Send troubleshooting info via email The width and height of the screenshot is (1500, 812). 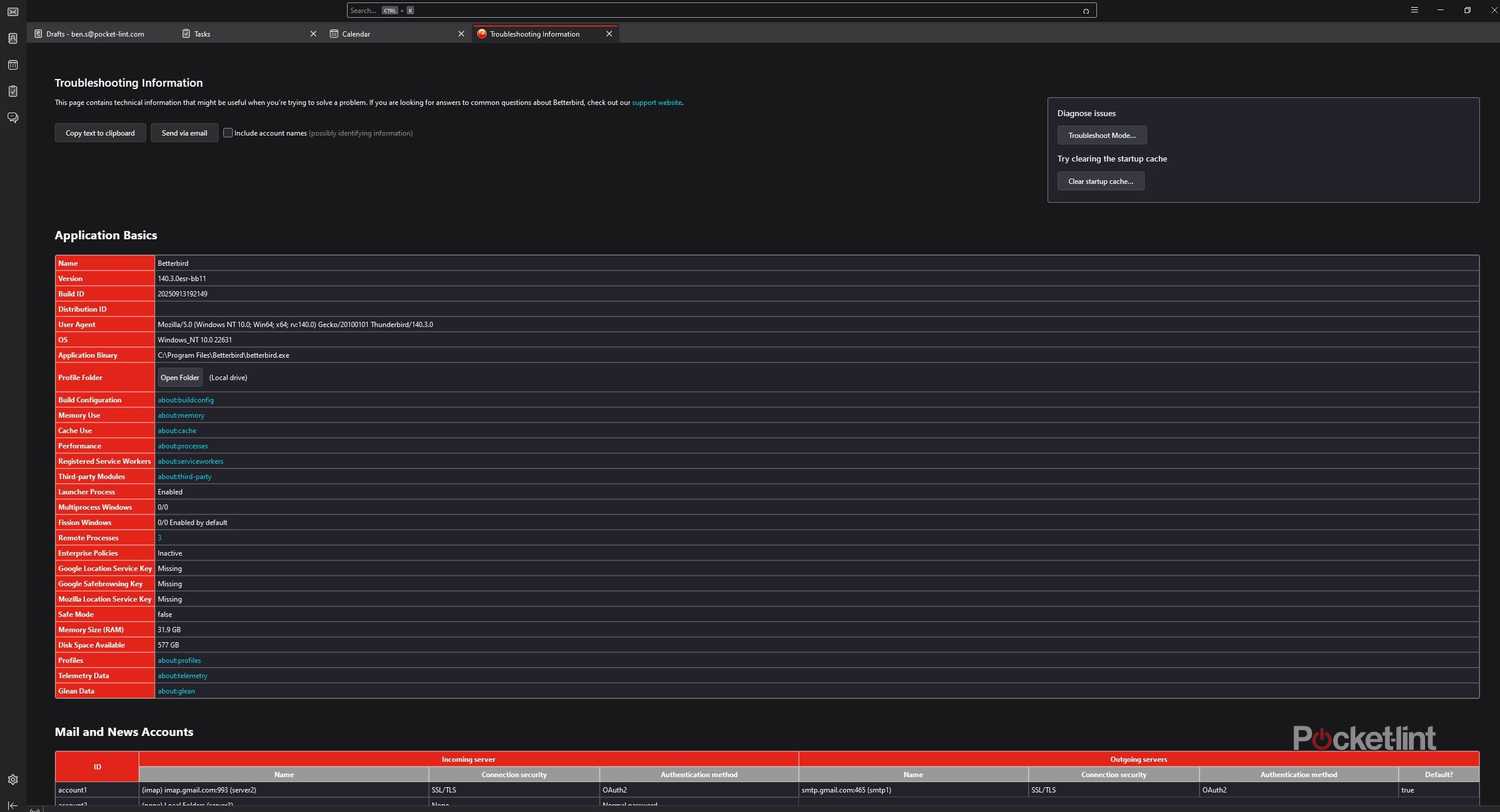[184, 132]
